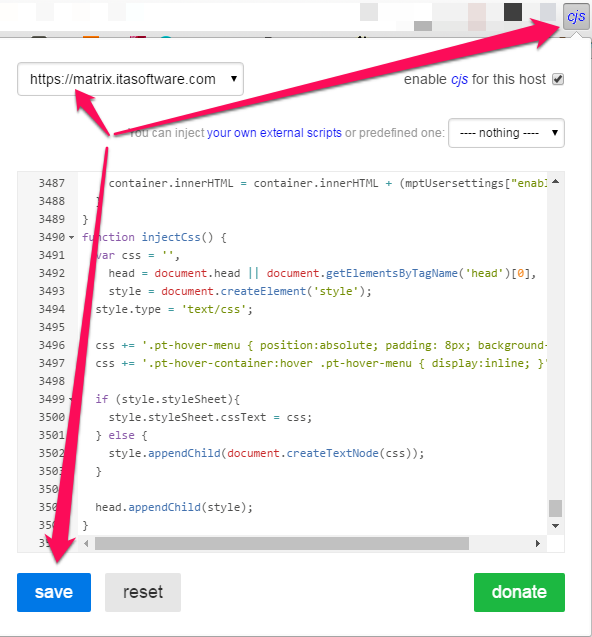Click the horizontal scroll left arrow

tap(86, 544)
